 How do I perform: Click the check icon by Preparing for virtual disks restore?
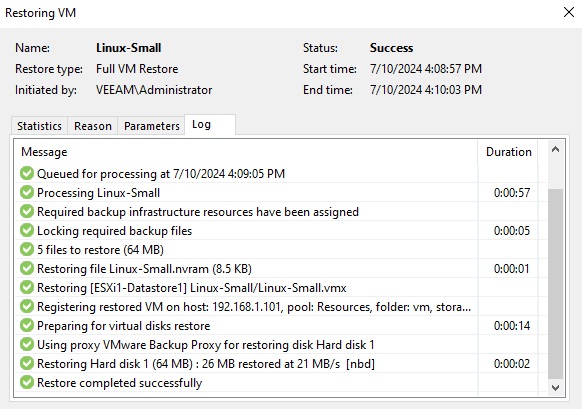[27, 325]
